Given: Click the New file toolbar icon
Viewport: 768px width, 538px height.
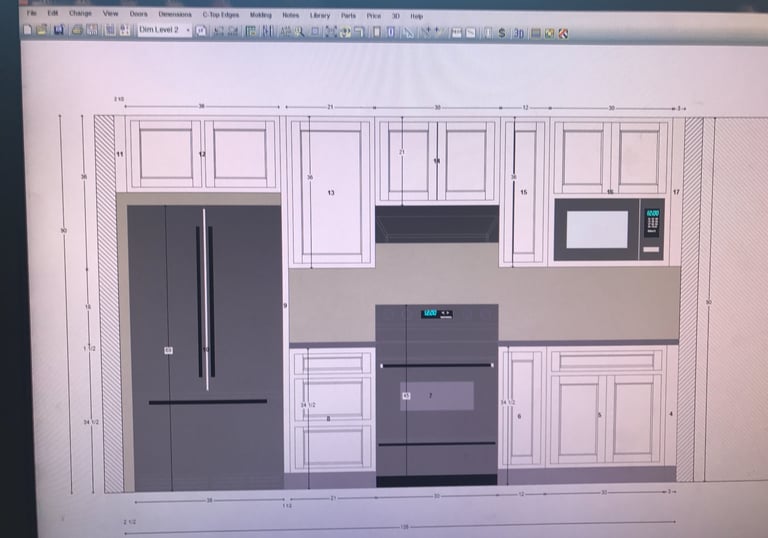Looking at the screenshot, I should 28,30.
